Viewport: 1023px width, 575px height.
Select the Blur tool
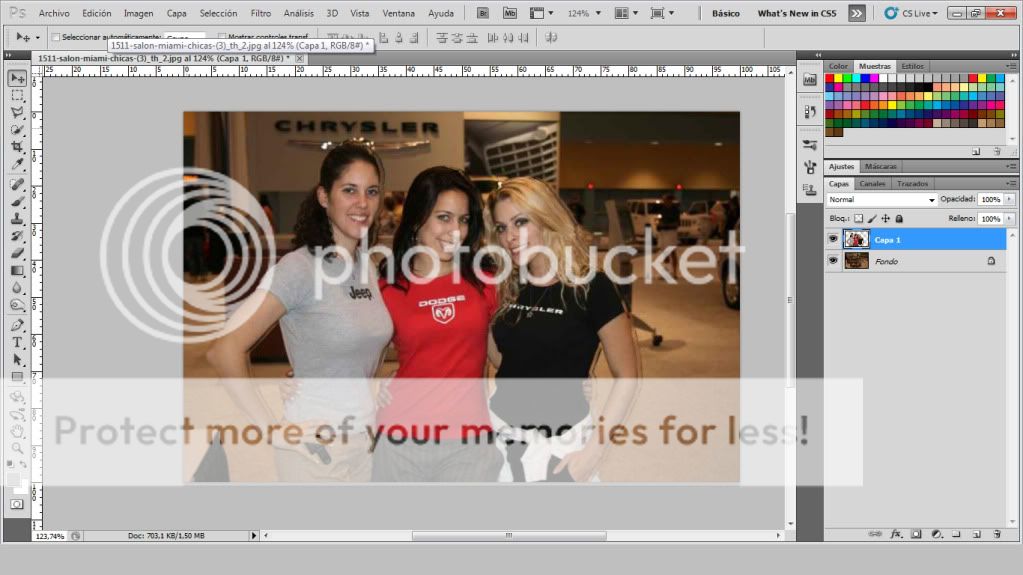[x=18, y=287]
